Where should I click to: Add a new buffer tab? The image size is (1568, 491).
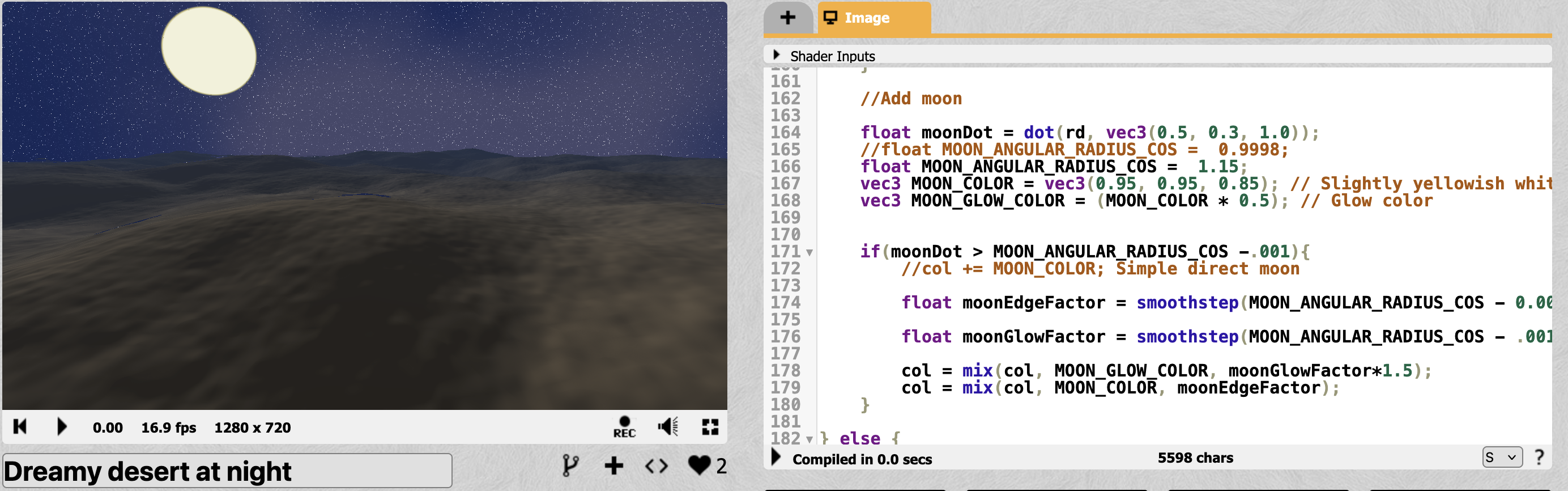787,18
